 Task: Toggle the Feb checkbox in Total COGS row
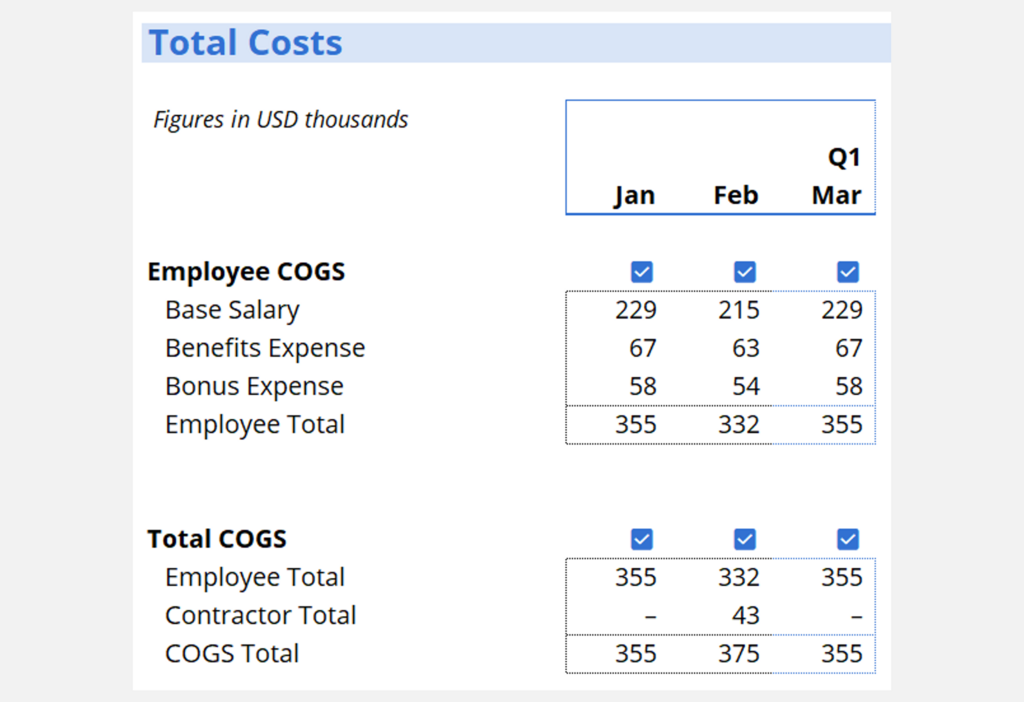point(745,540)
